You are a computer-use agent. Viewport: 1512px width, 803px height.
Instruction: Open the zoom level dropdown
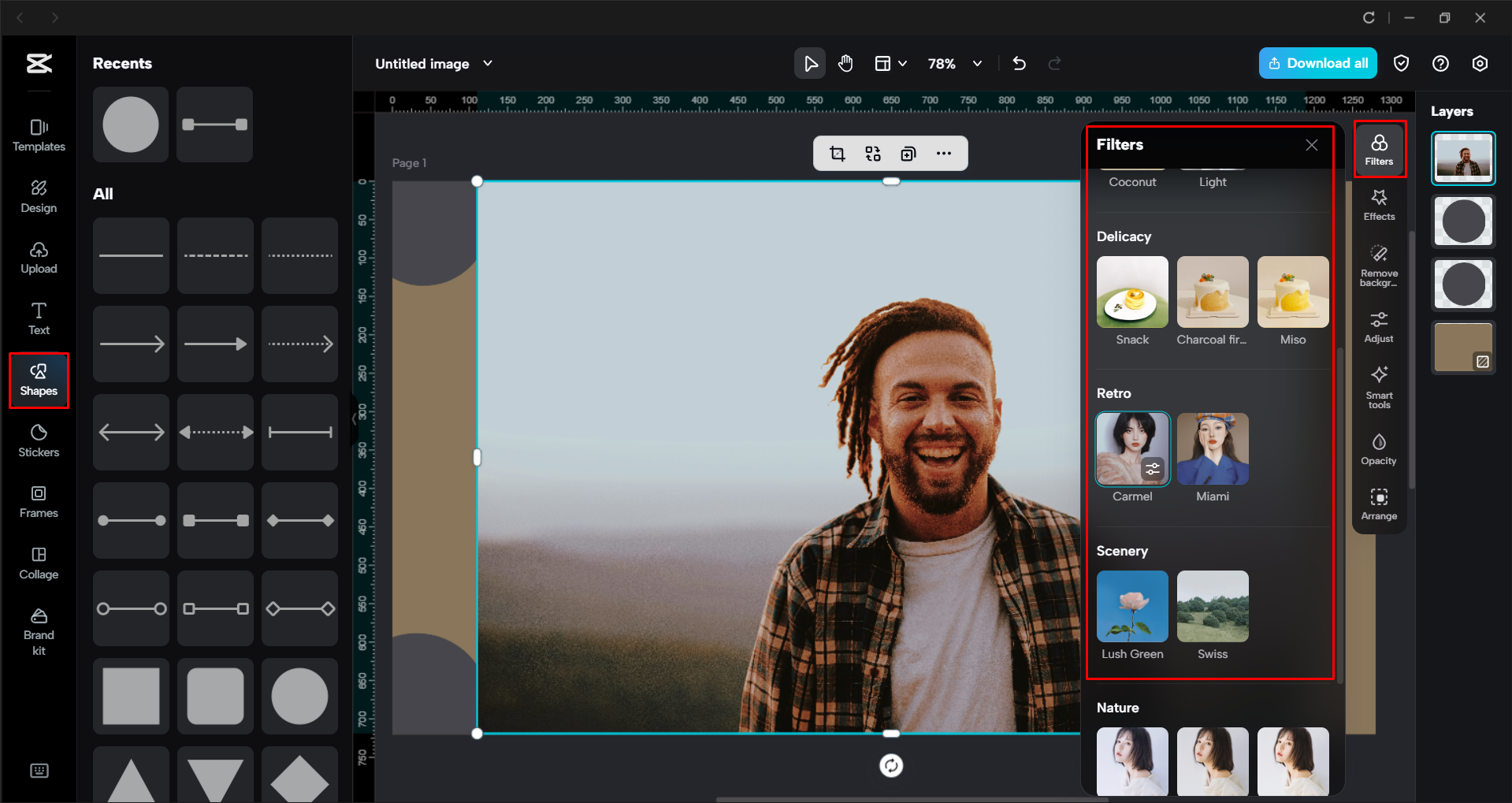point(954,63)
